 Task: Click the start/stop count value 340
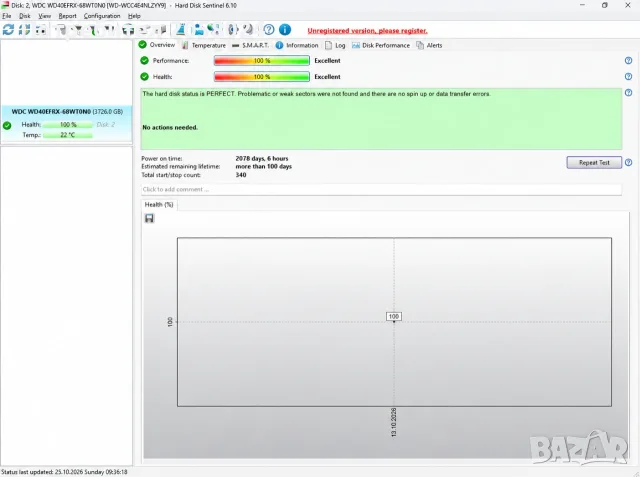point(241,175)
